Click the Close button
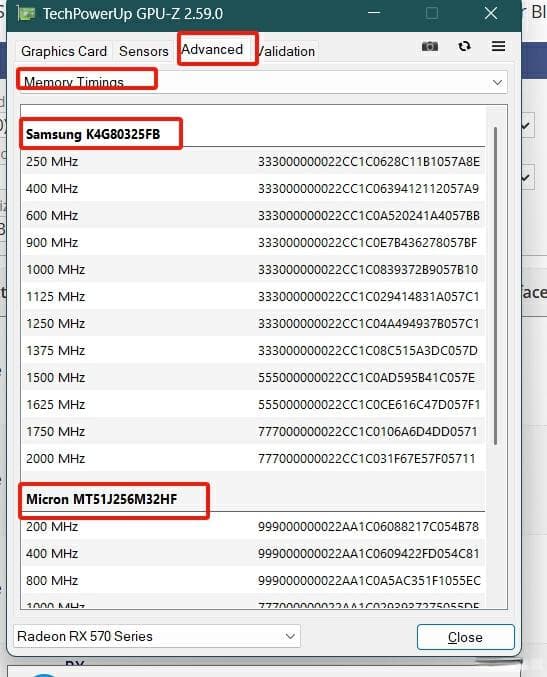The width and height of the screenshot is (547, 677). (x=465, y=637)
